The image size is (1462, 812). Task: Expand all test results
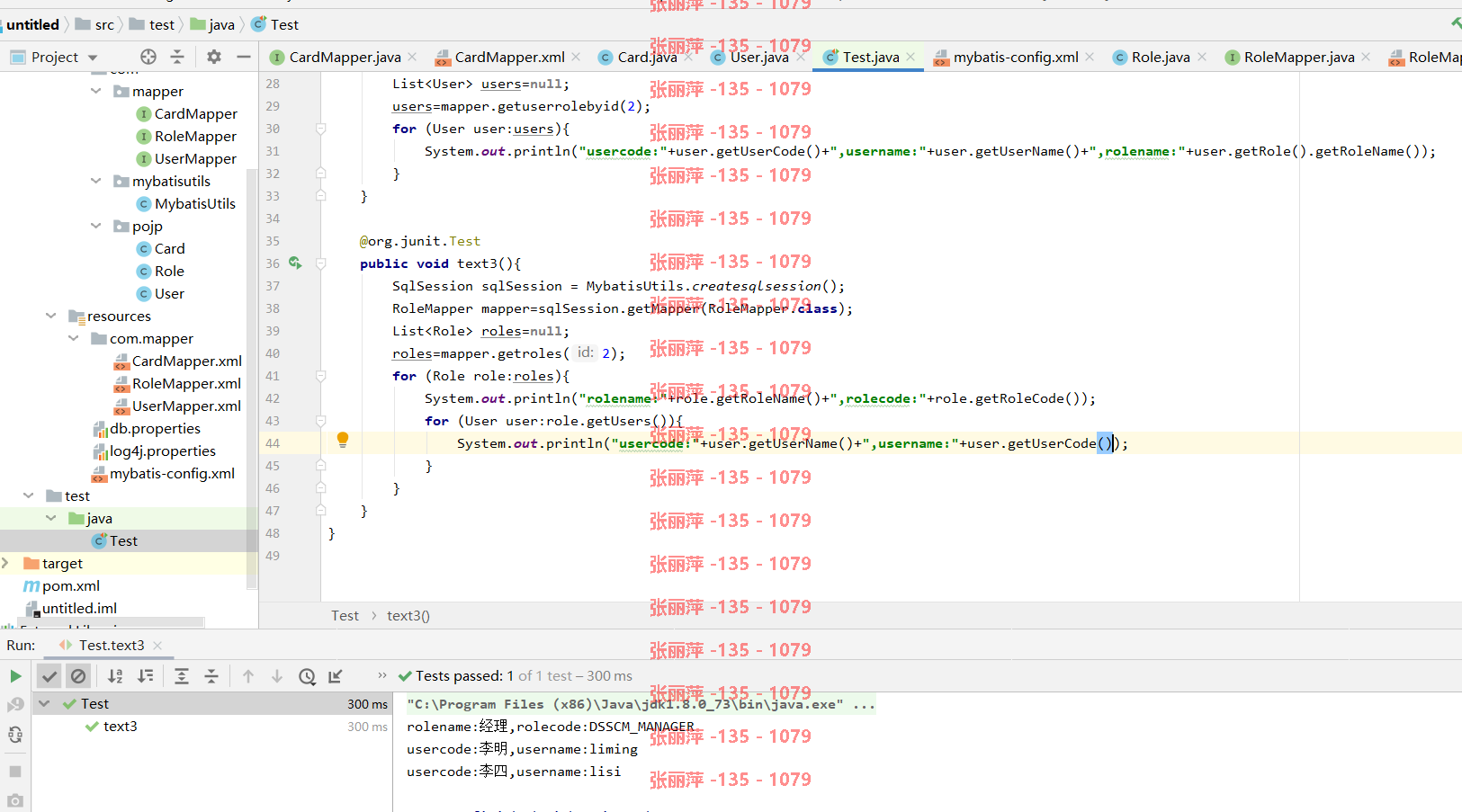pyautogui.click(x=182, y=676)
